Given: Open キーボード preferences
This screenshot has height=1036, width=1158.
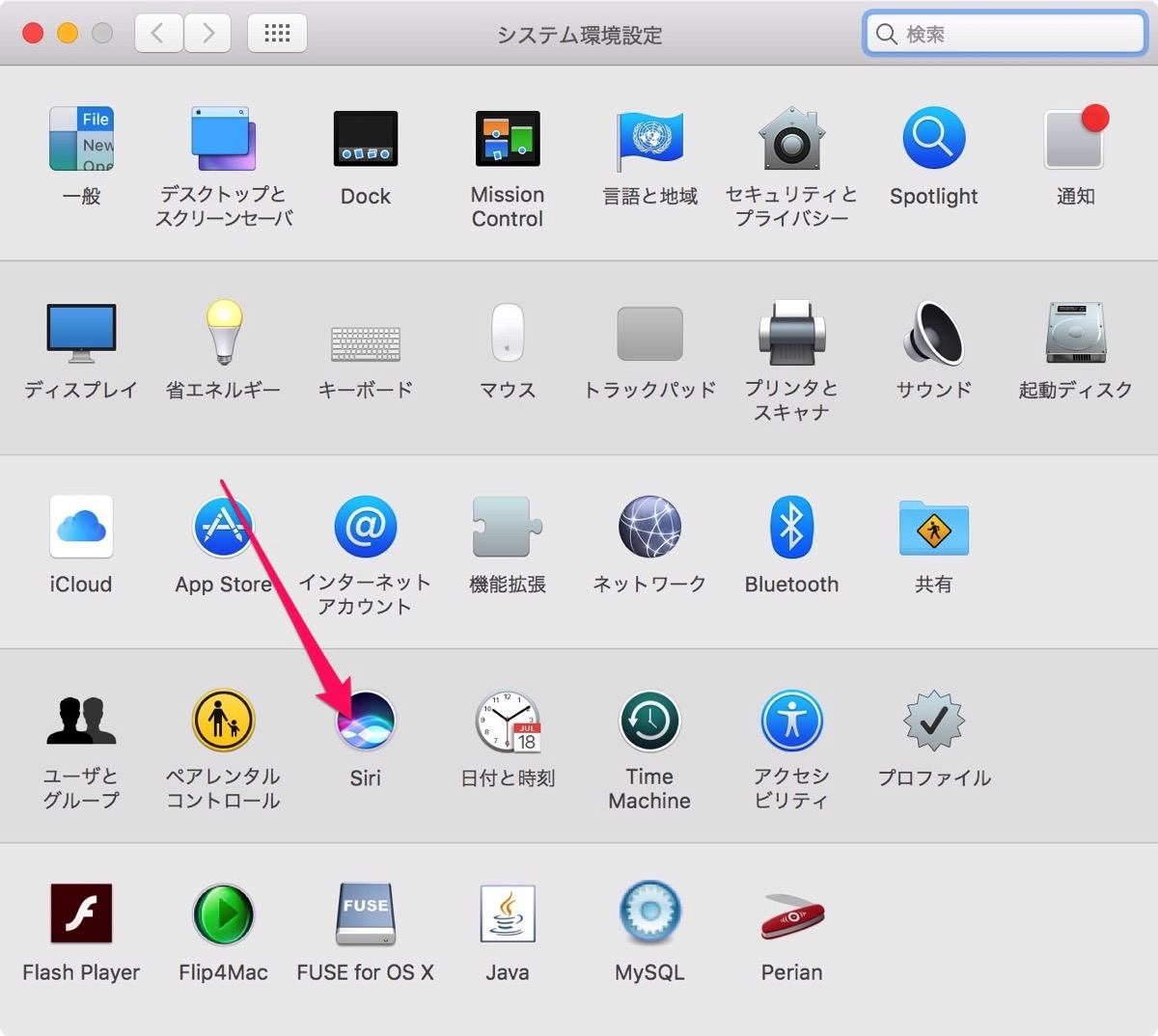Looking at the screenshot, I should (366, 343).
